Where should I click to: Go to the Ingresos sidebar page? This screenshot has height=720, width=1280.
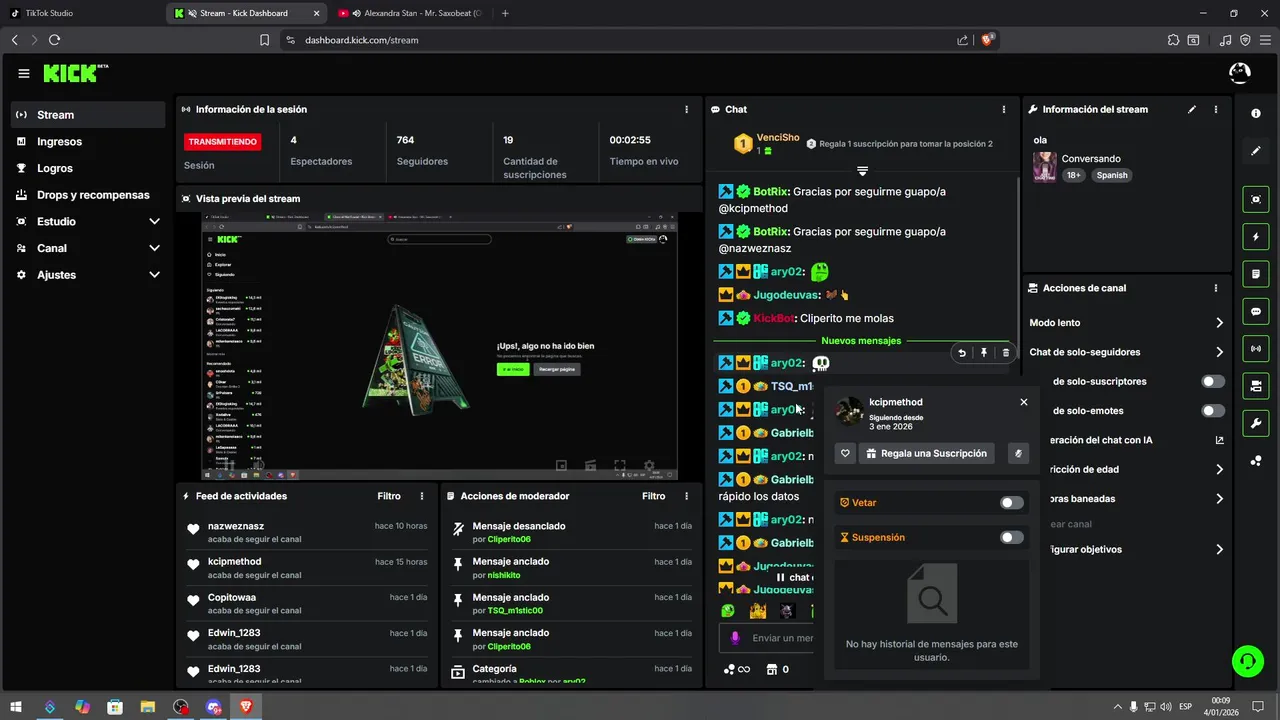tap(88, 142)
